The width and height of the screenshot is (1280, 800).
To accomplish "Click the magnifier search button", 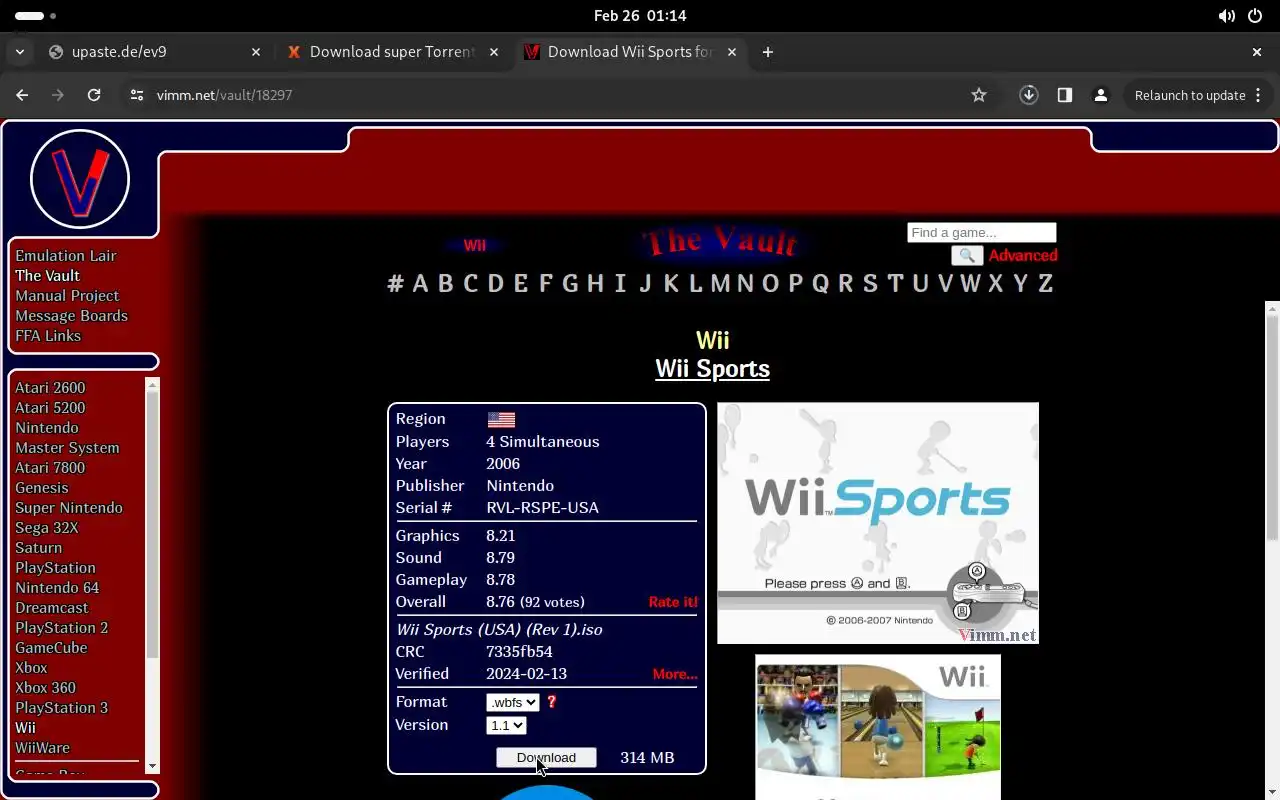I will click(967, 256).
